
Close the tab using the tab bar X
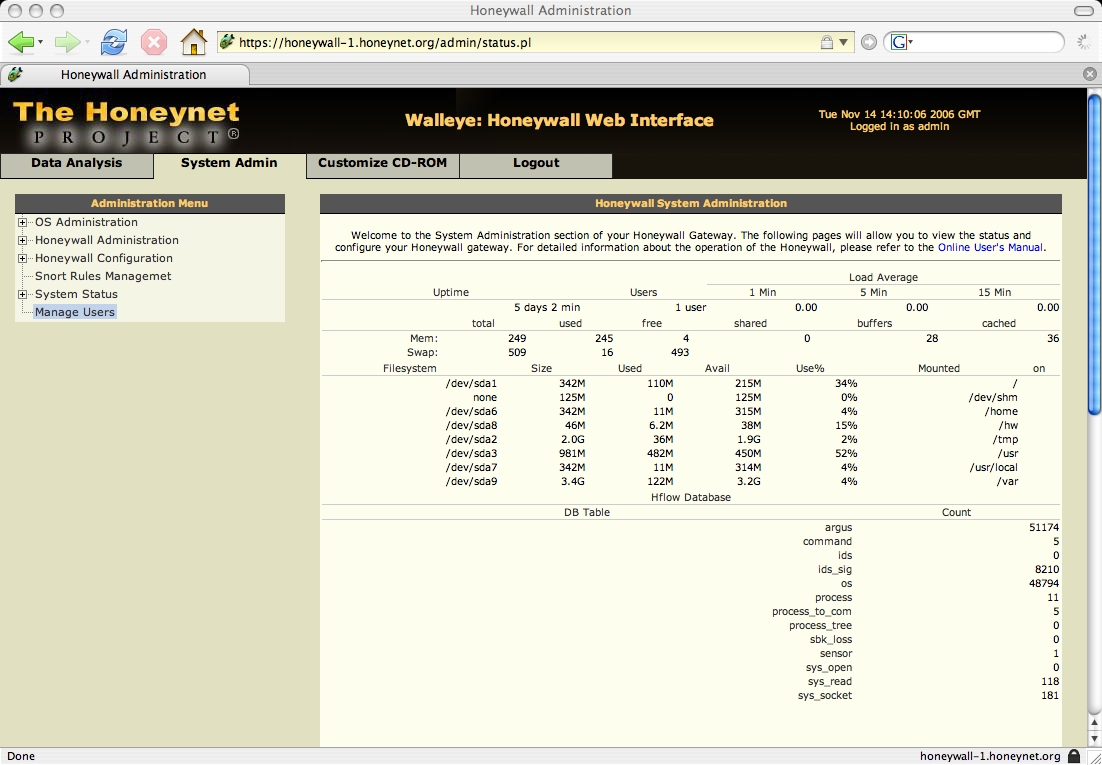tap(1089, 74)
